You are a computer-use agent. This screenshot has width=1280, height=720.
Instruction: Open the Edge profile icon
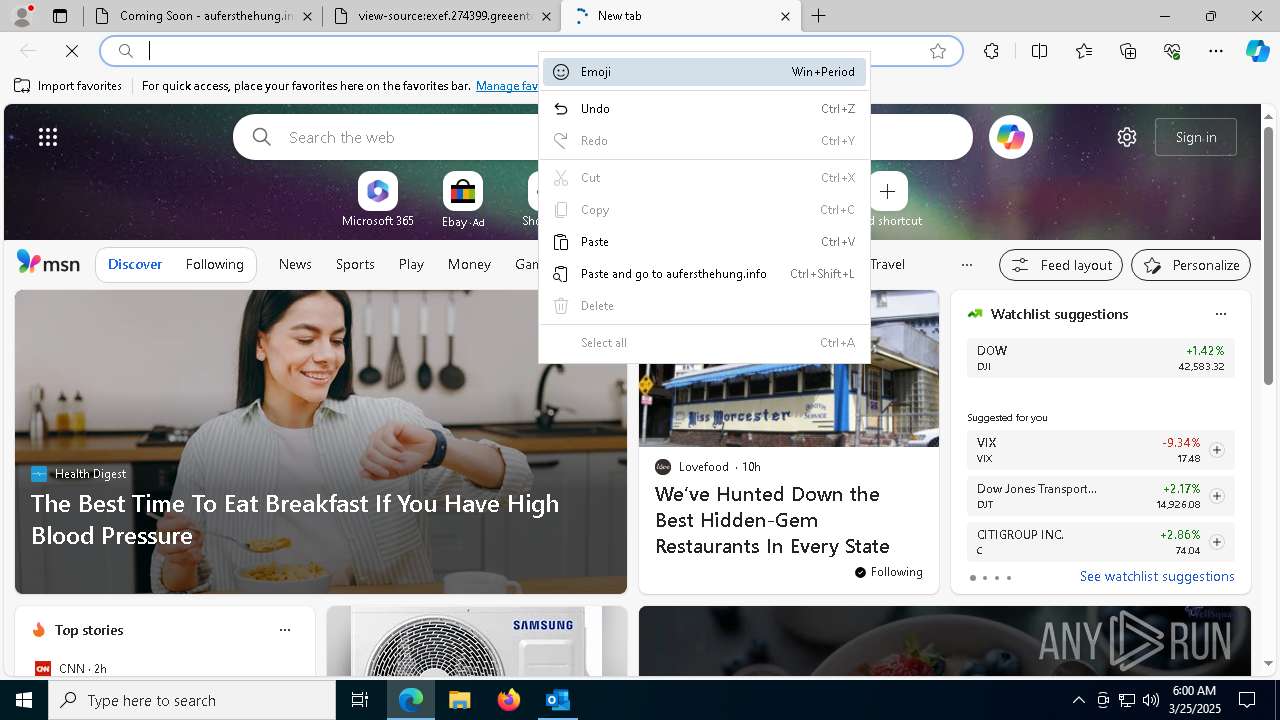[x=22, y=15]
